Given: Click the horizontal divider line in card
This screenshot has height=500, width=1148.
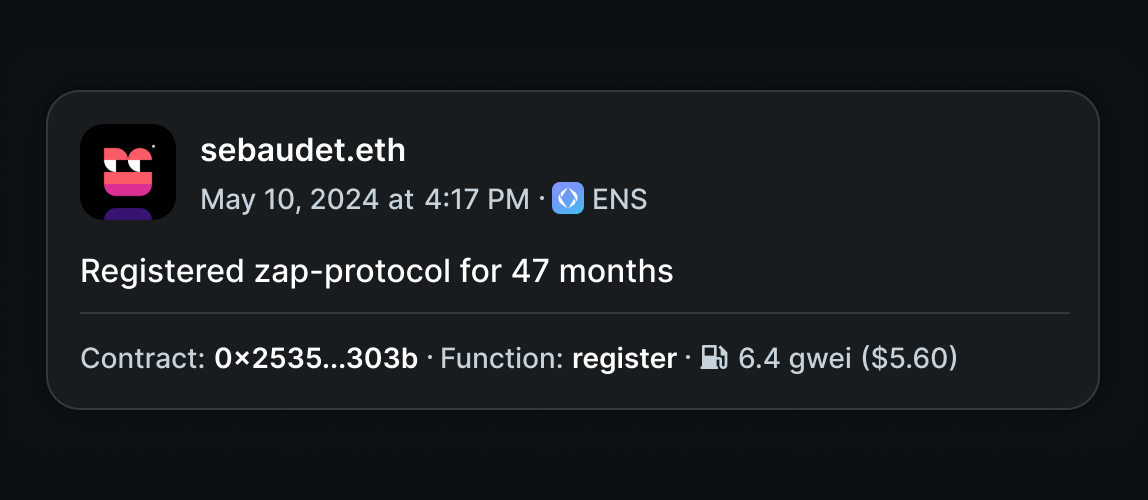Looking at the screenshot, I should pos(575,313).
